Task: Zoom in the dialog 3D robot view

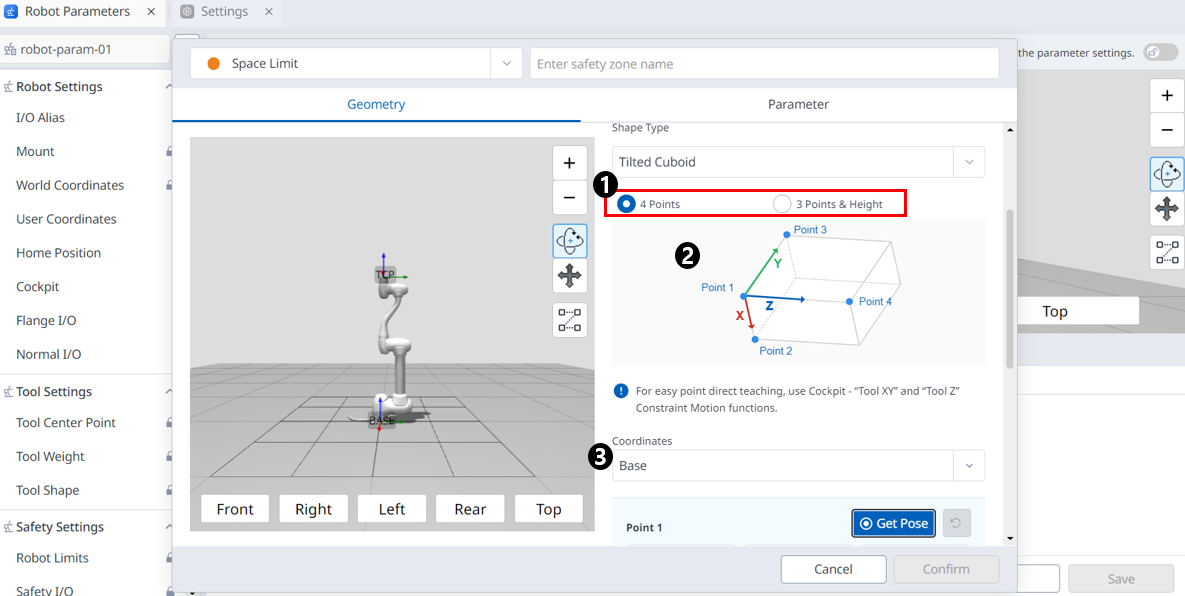Action: coord(569,163)
